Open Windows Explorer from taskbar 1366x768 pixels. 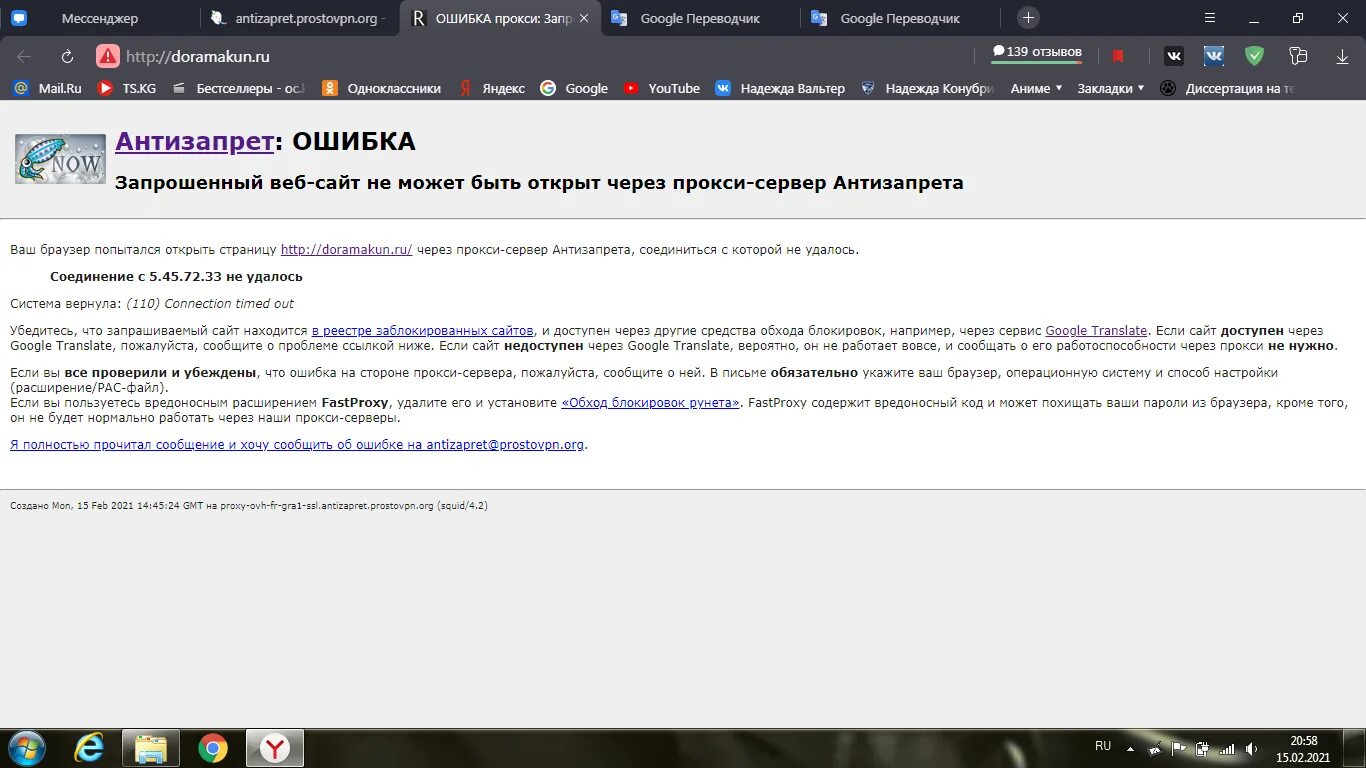coord(151,748)
